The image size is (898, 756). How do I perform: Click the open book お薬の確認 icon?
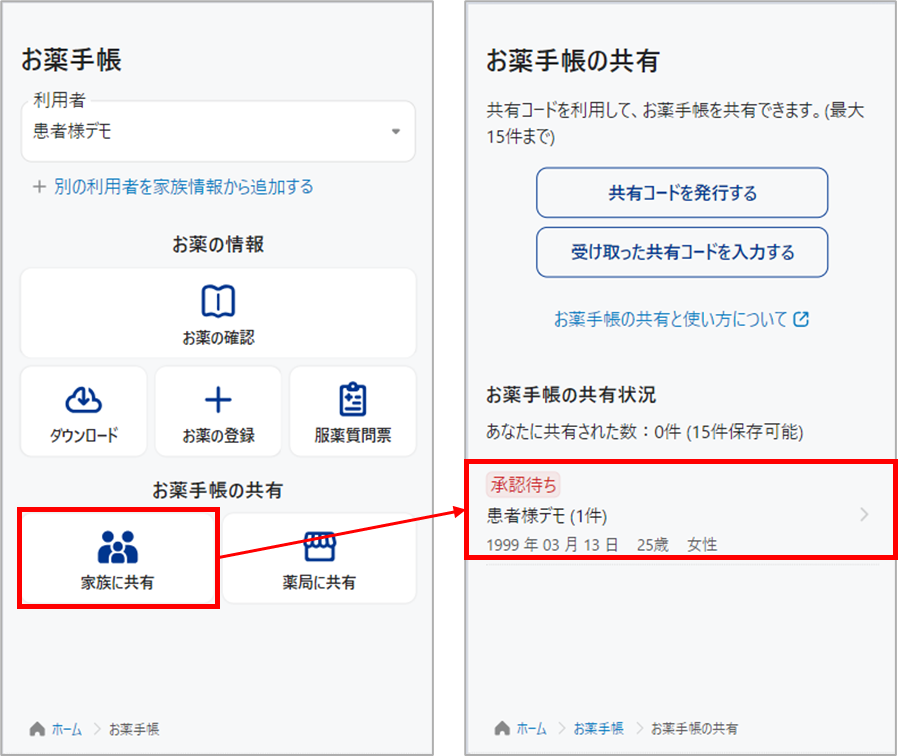[x=218, y=301]
